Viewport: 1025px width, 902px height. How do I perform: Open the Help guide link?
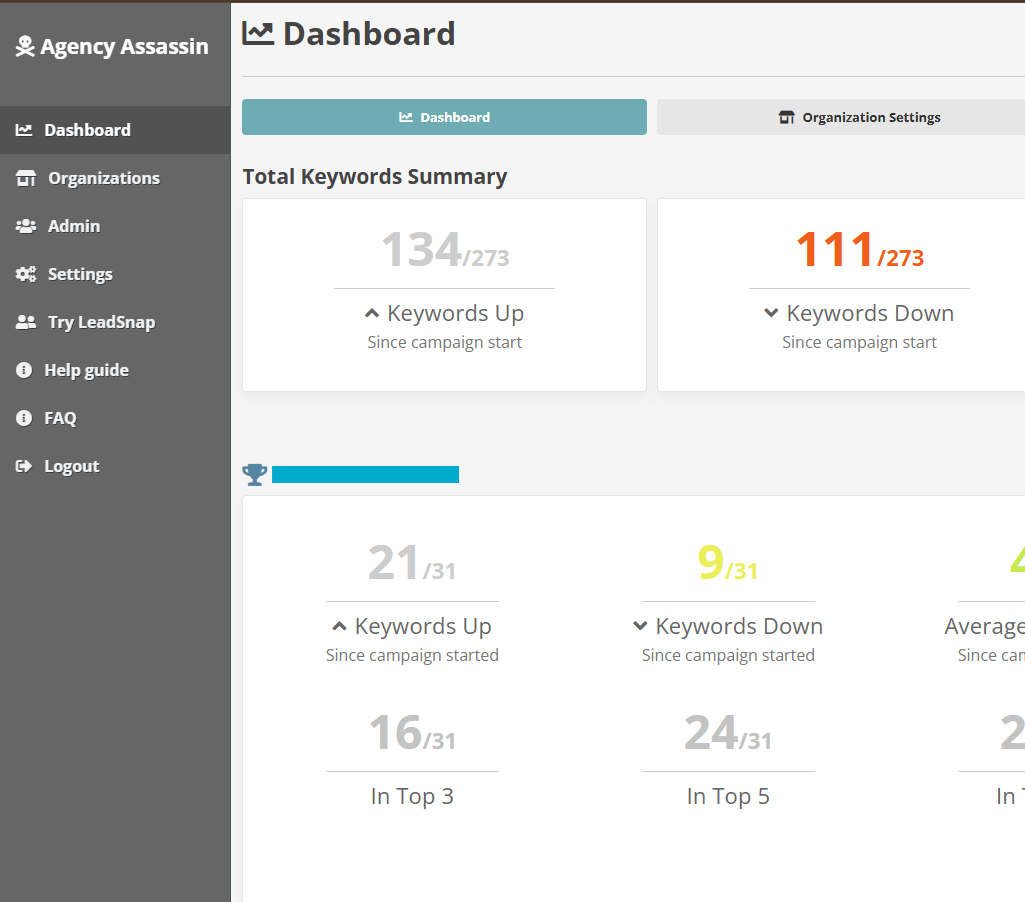click(86, 370)
